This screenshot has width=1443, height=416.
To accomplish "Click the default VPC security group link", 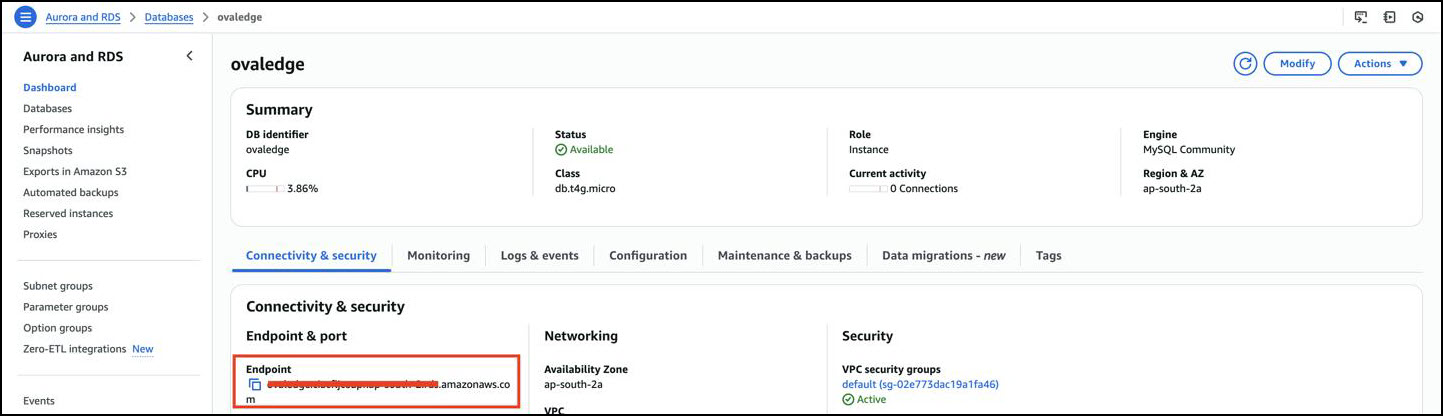I will click(x=920, y=384).
